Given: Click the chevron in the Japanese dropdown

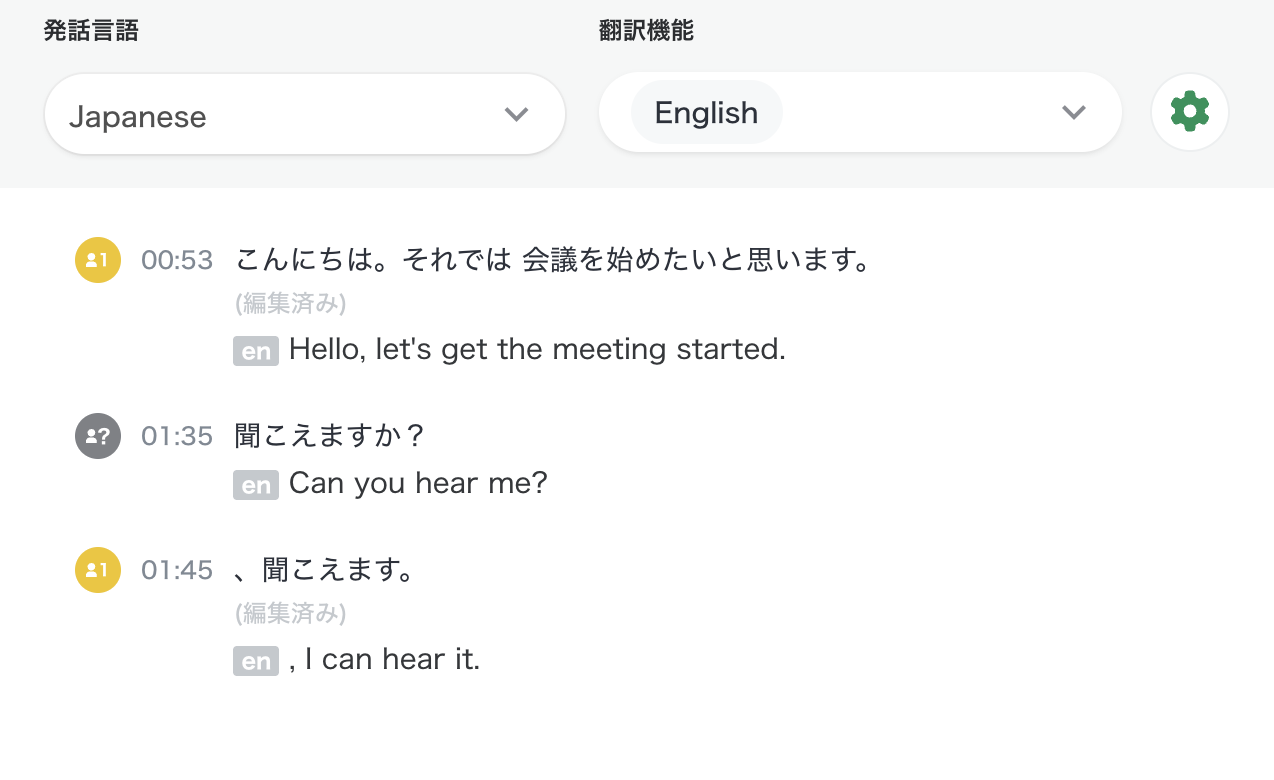Looking at the screenshot, I should click(x=516, y=114).
